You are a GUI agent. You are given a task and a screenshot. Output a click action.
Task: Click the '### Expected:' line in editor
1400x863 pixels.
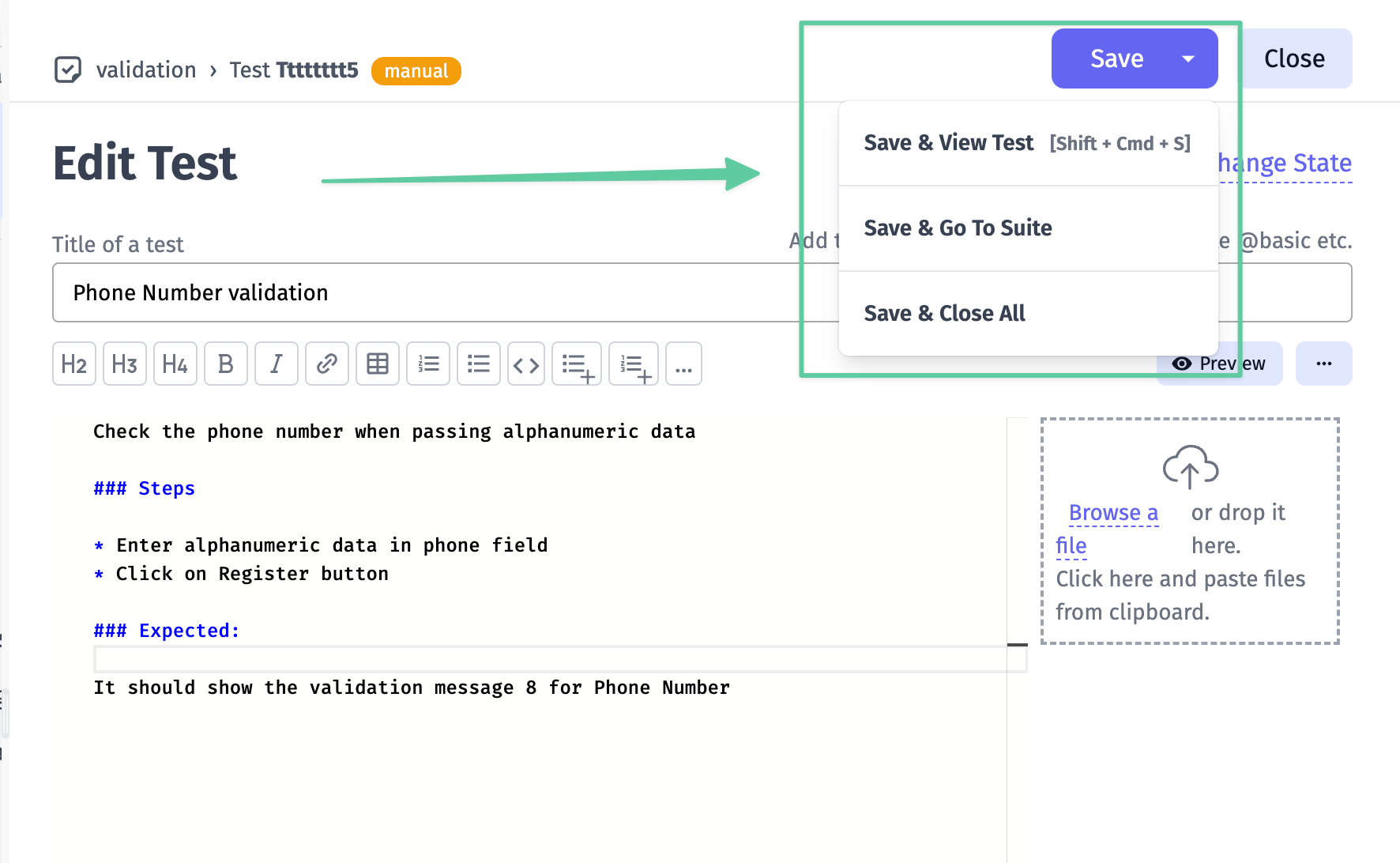coord(167,631)
